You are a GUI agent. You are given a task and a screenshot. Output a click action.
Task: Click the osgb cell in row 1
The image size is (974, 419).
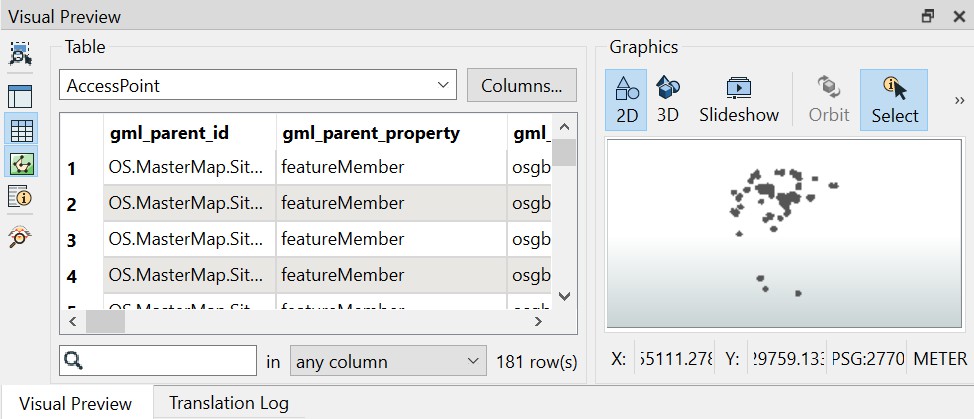pos(529,167)
